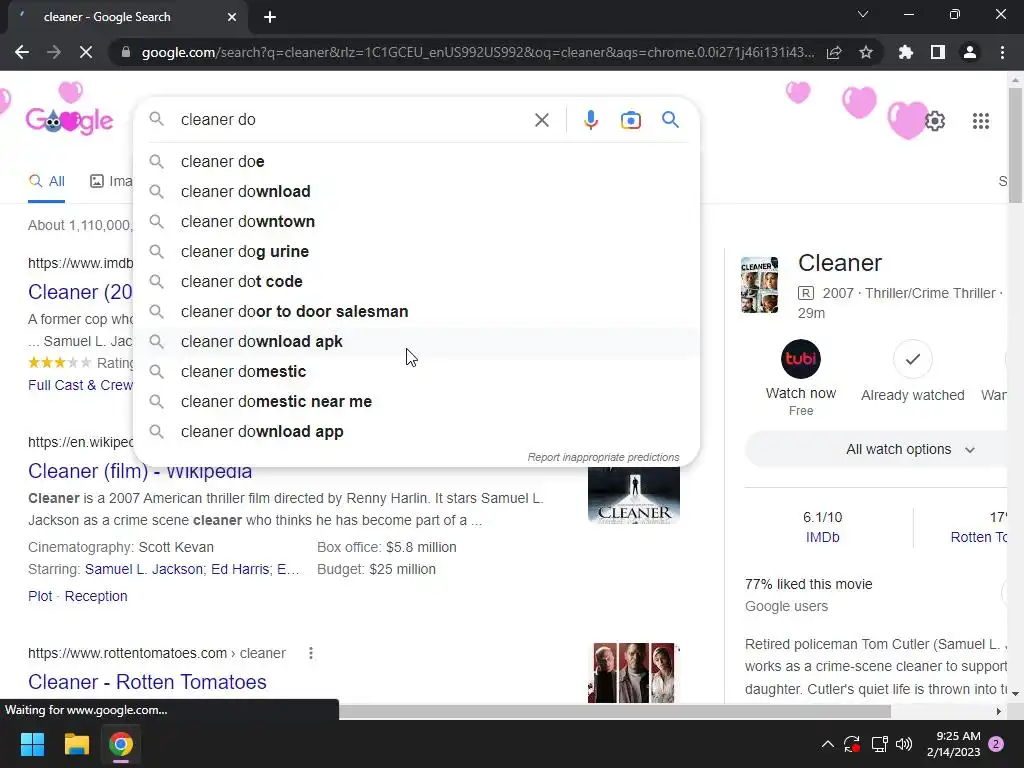Click the Rotten Tomatoes cast thumbnail

tap(633, 673)
